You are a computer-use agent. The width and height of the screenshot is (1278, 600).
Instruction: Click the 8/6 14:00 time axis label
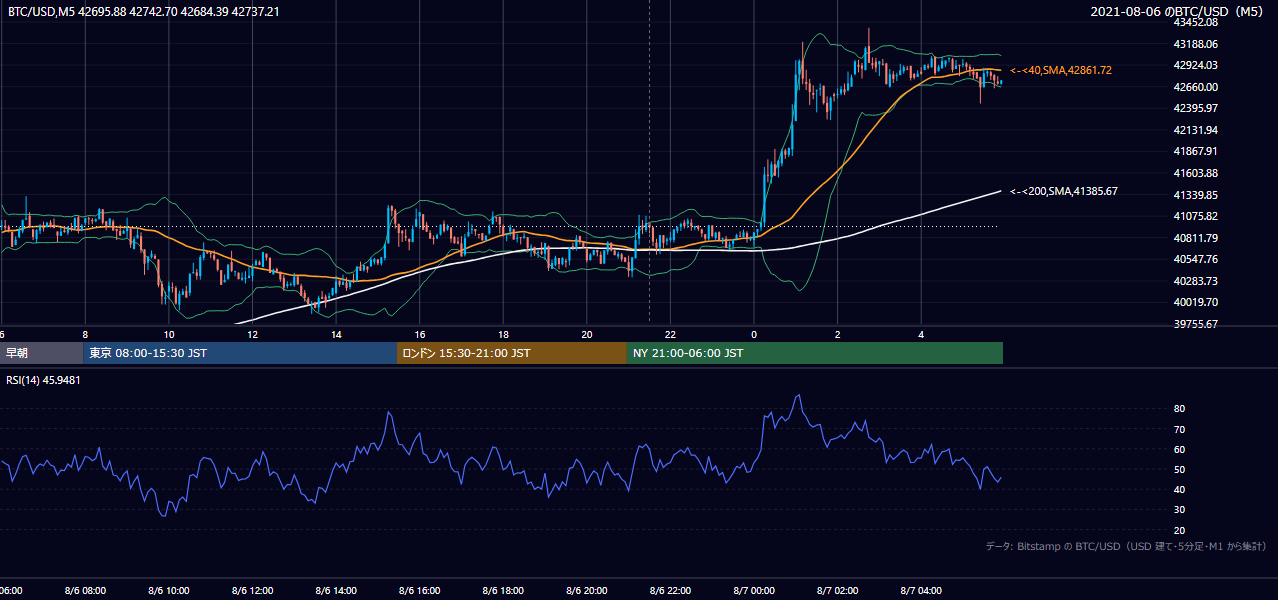(x=336, y=591)
